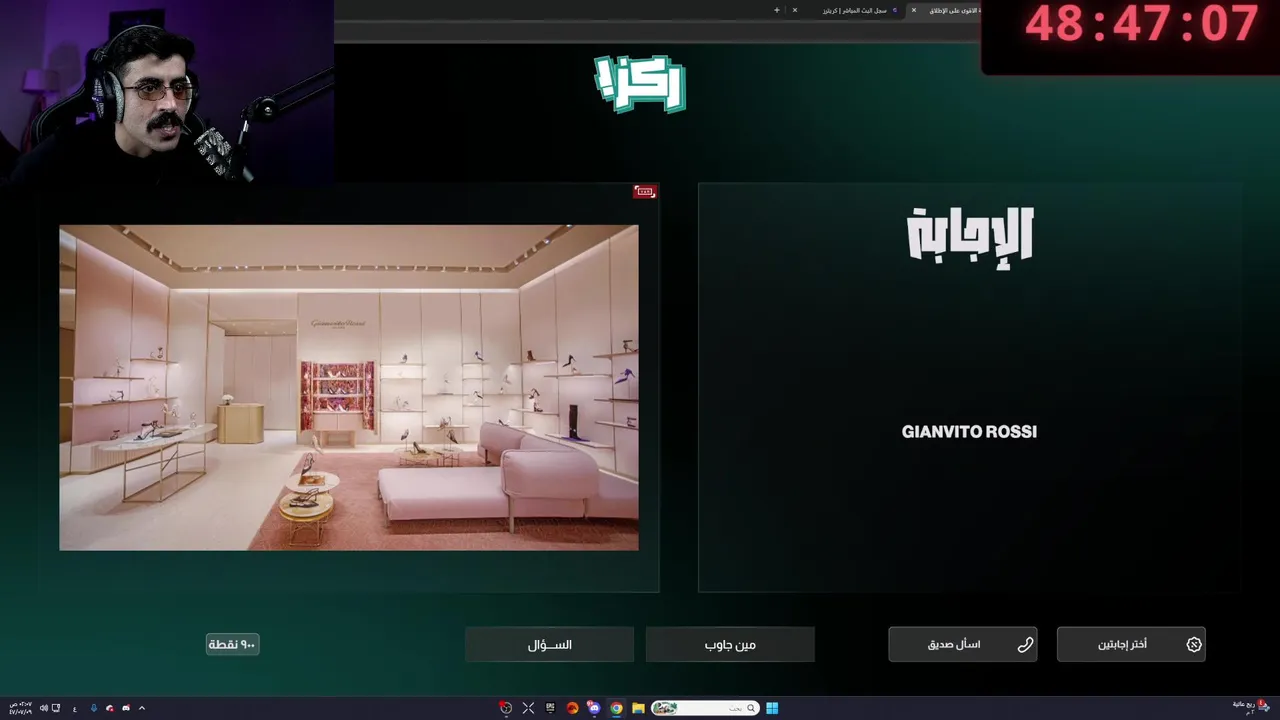The width and height of the screenshot is (1280, 720).
Task: Click the circular icon on أختر إجابتين
Action: (1193, 645)
